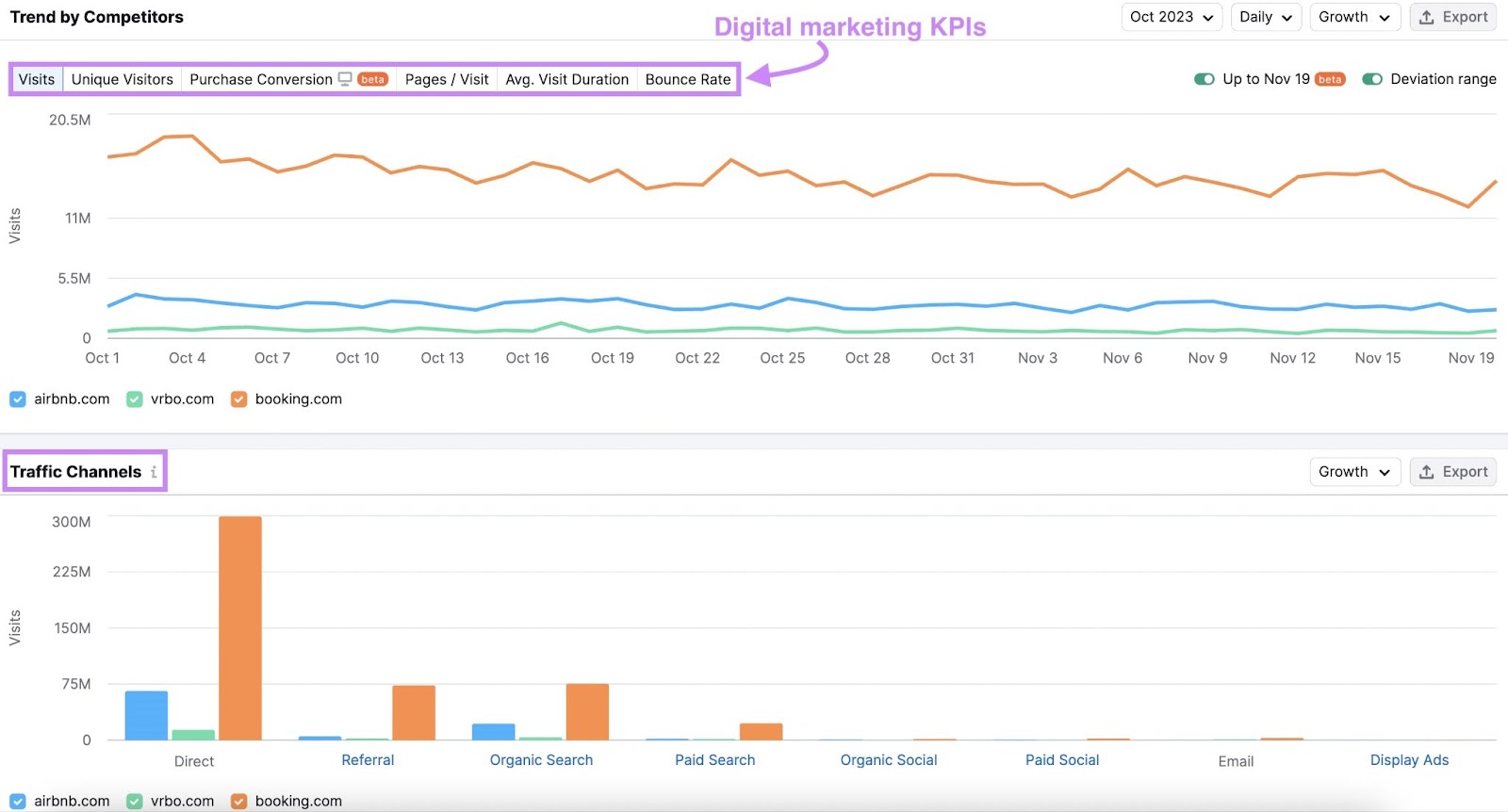Open the Growth dropdown in Trend by Competitors
This screenshot has width=1508, height=812.
(x=1354, y=17)
